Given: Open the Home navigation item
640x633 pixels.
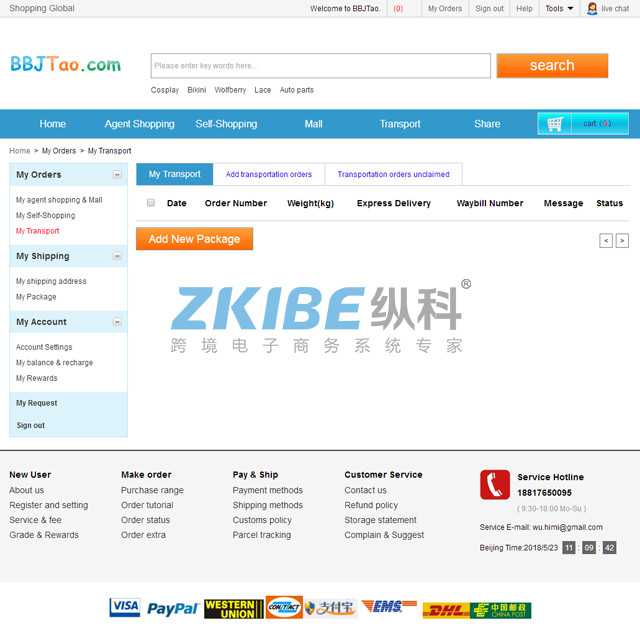Looking at the screenshot, I should (x=53, y=124).
